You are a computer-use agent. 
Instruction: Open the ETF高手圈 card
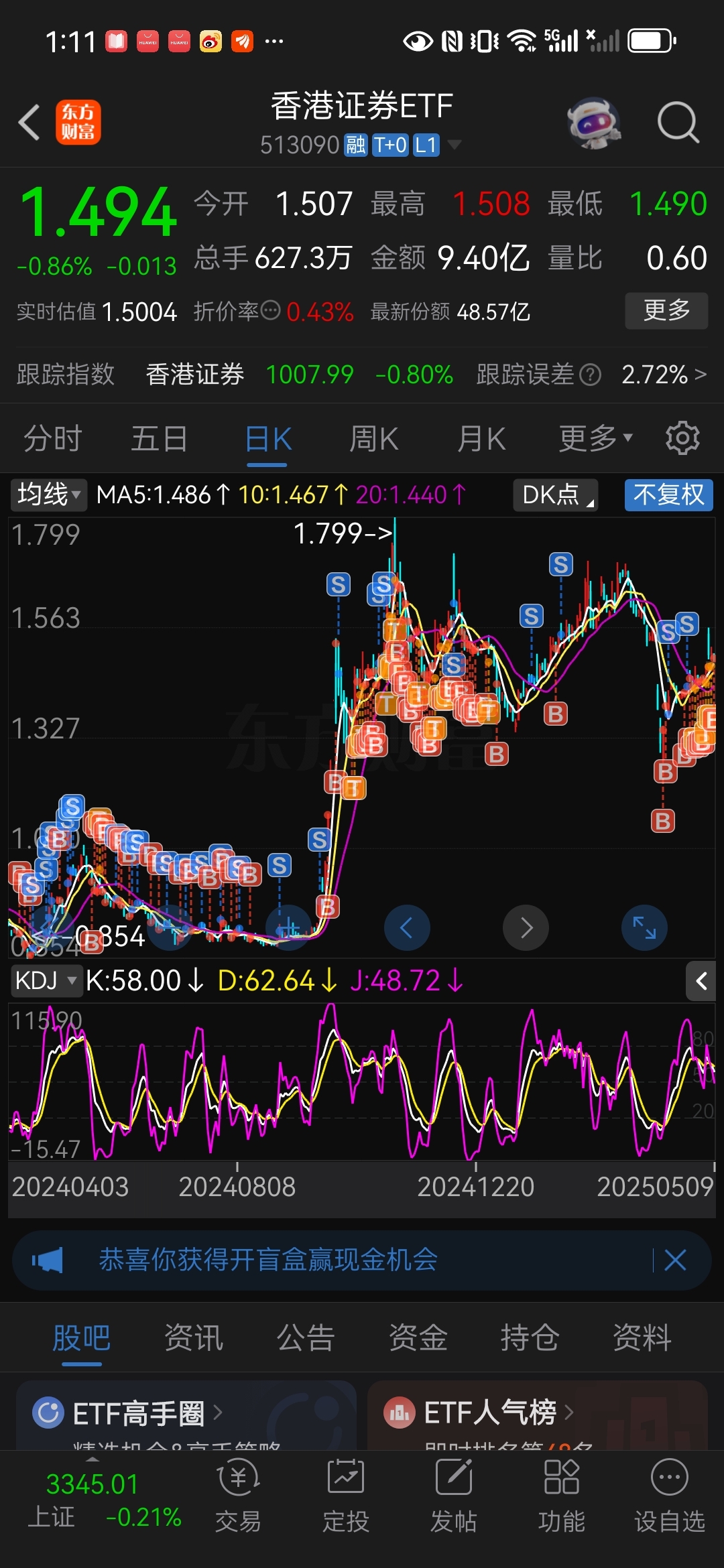tap(186, 1415)
